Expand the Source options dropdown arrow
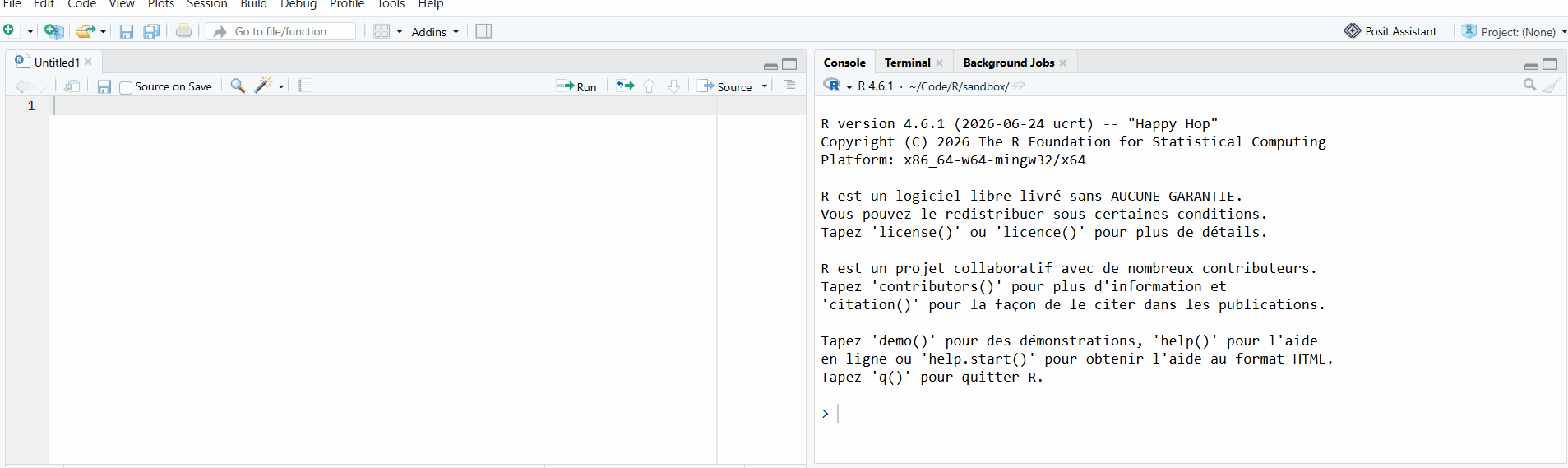The image size is (1568, 468). [x=765, y=86]
